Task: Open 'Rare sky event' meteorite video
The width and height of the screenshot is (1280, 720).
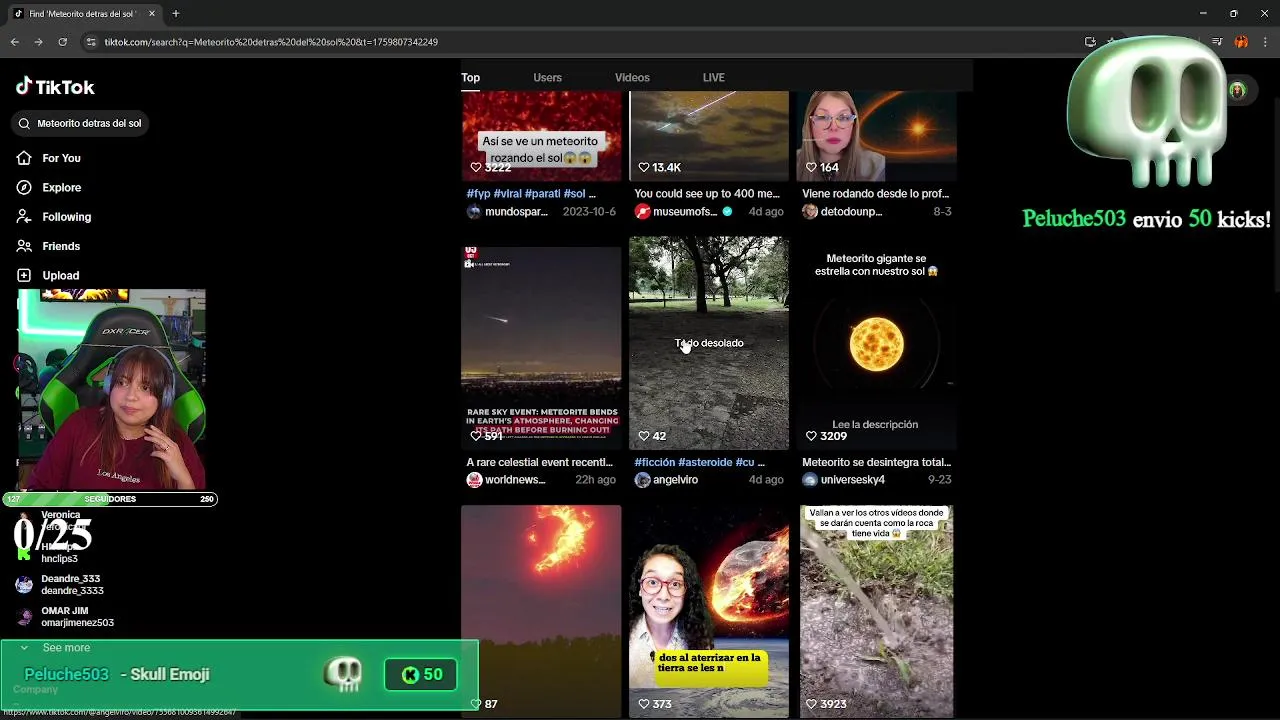Action: 541,348
